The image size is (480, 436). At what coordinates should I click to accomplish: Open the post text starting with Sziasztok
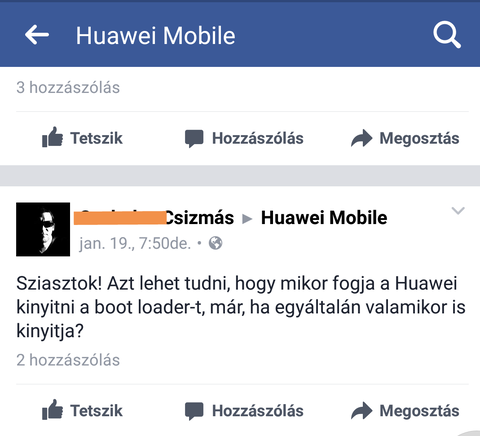(x=241, y=307)
